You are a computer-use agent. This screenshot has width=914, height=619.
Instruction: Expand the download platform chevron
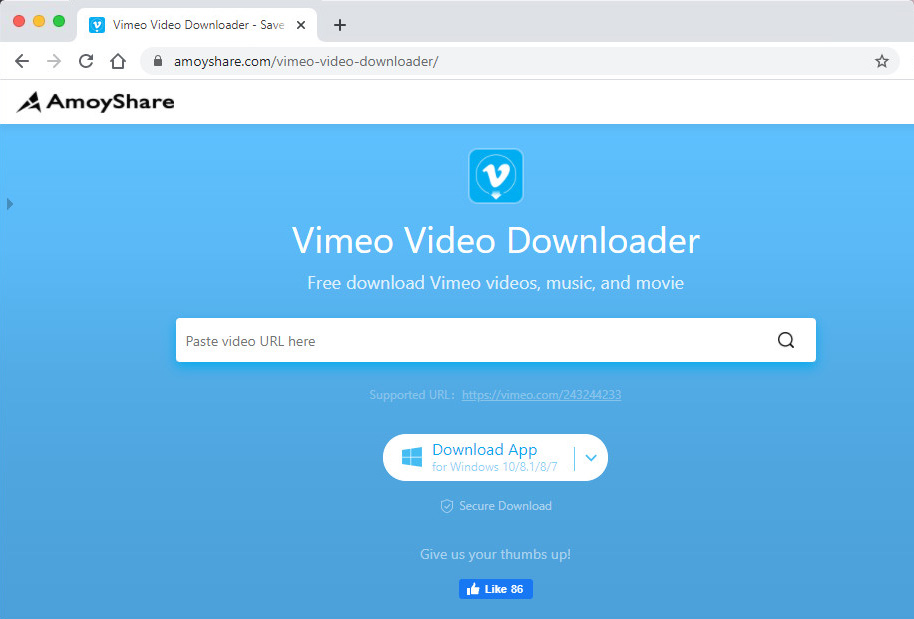(591, 458)
